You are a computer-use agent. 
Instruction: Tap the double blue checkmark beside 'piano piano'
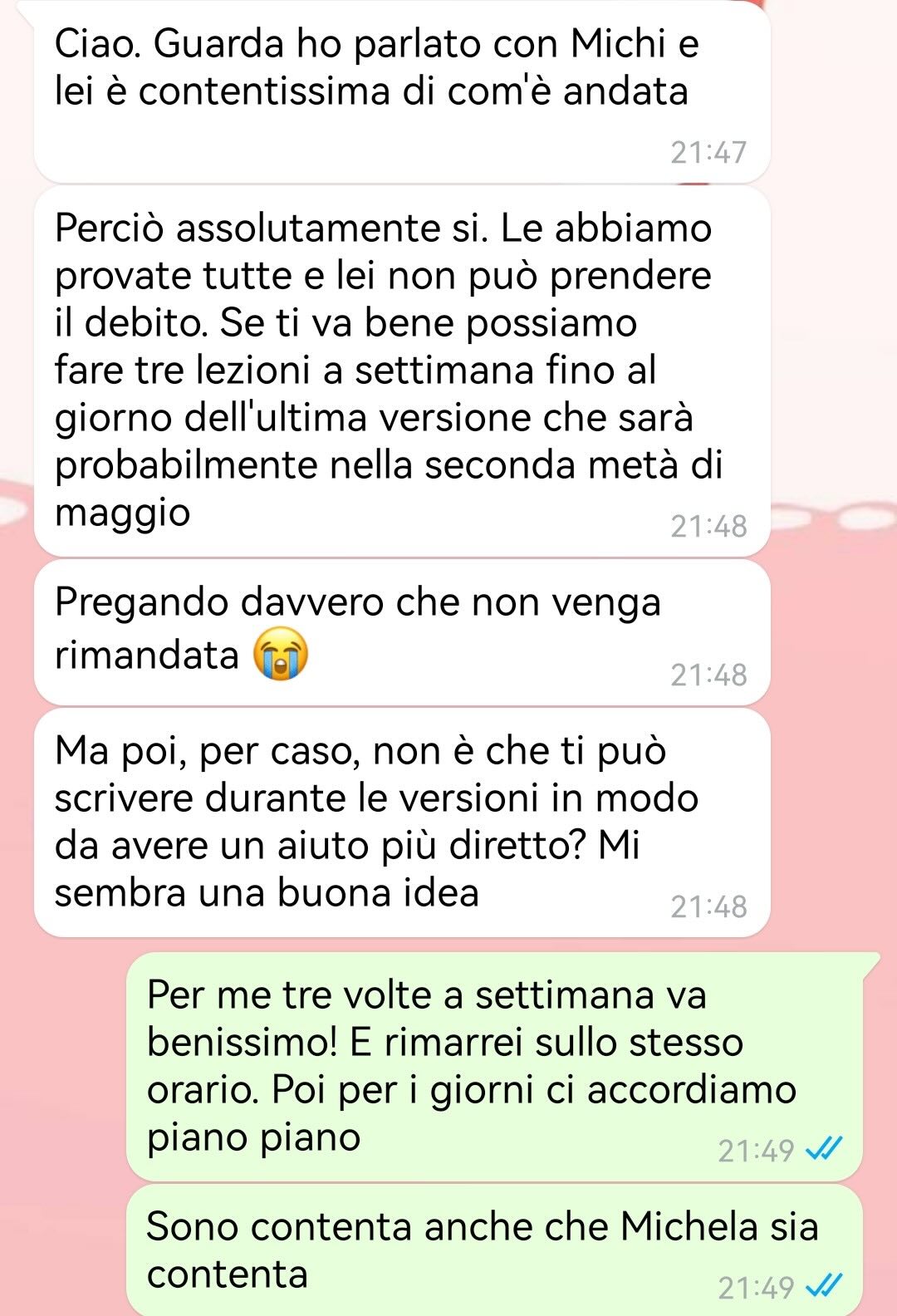click(825, 1150)
